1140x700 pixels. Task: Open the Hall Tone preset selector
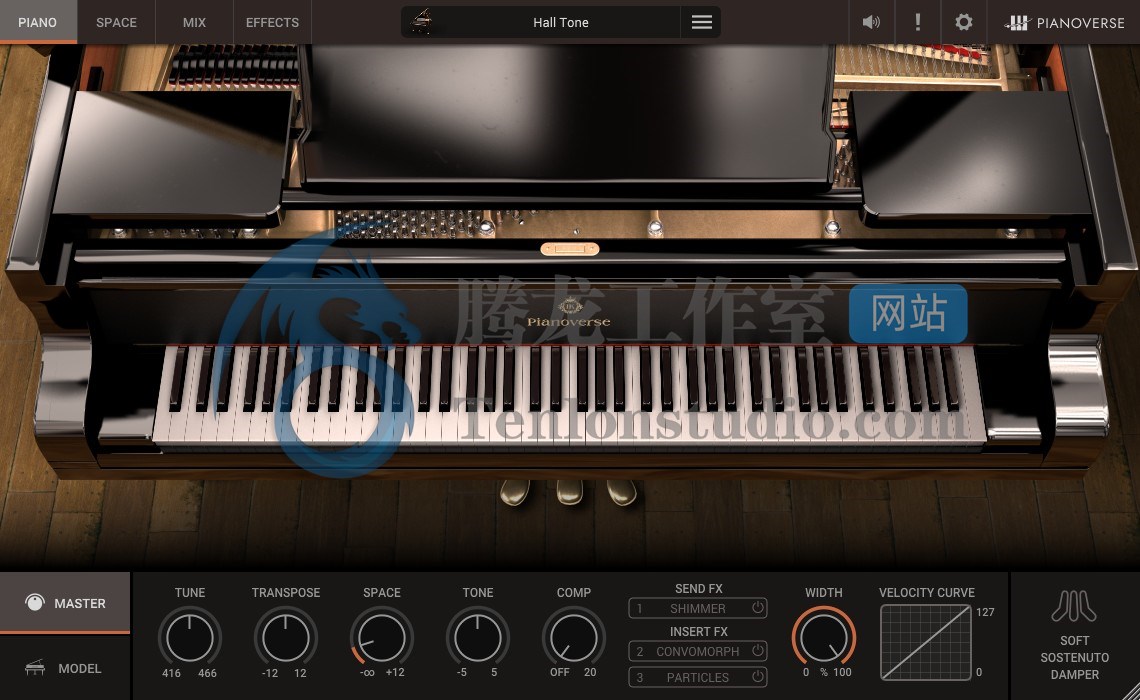(x=561, y=22)
